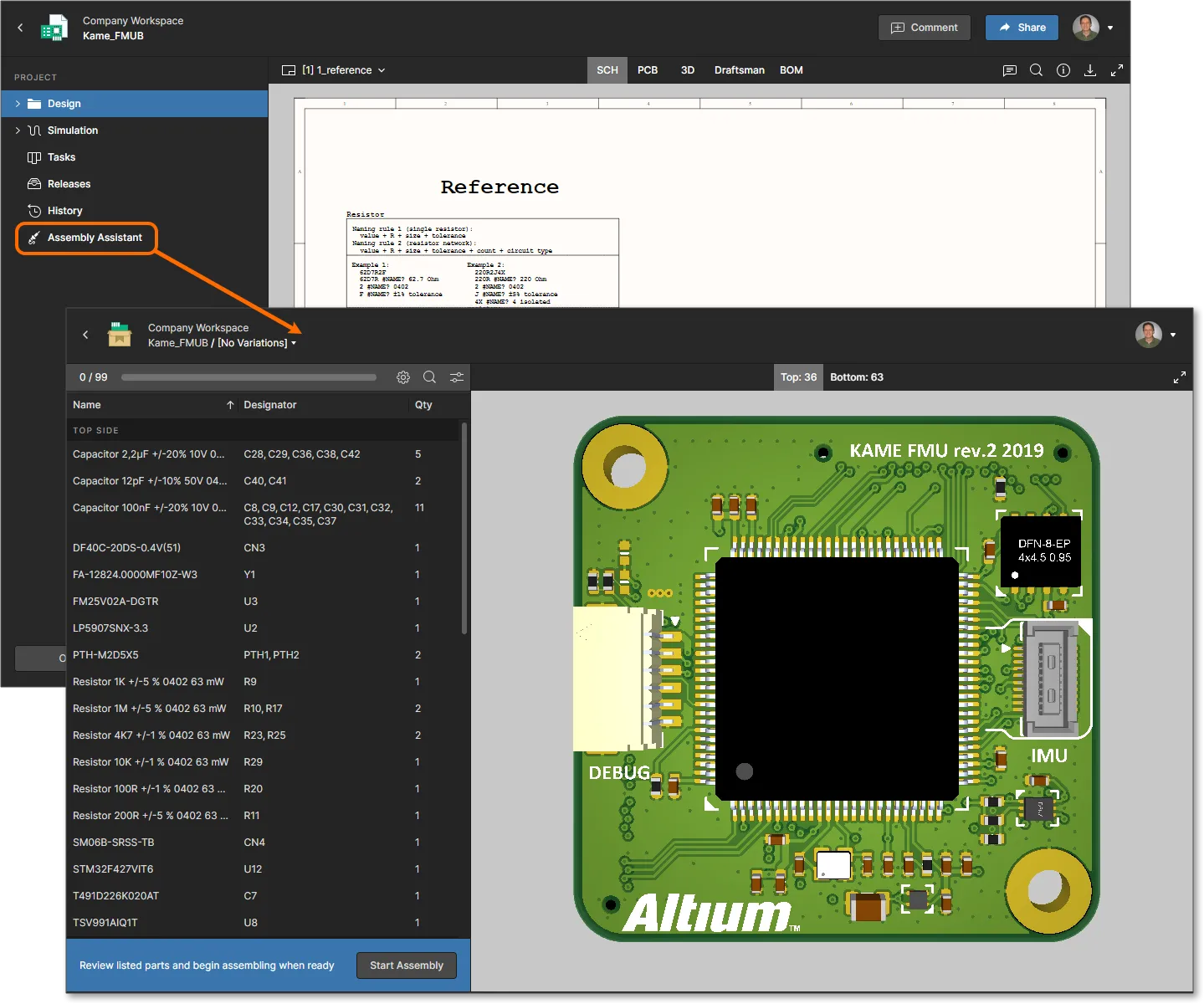Switch to the 3D view tab

pyautogui.click(x=688, y=70)
